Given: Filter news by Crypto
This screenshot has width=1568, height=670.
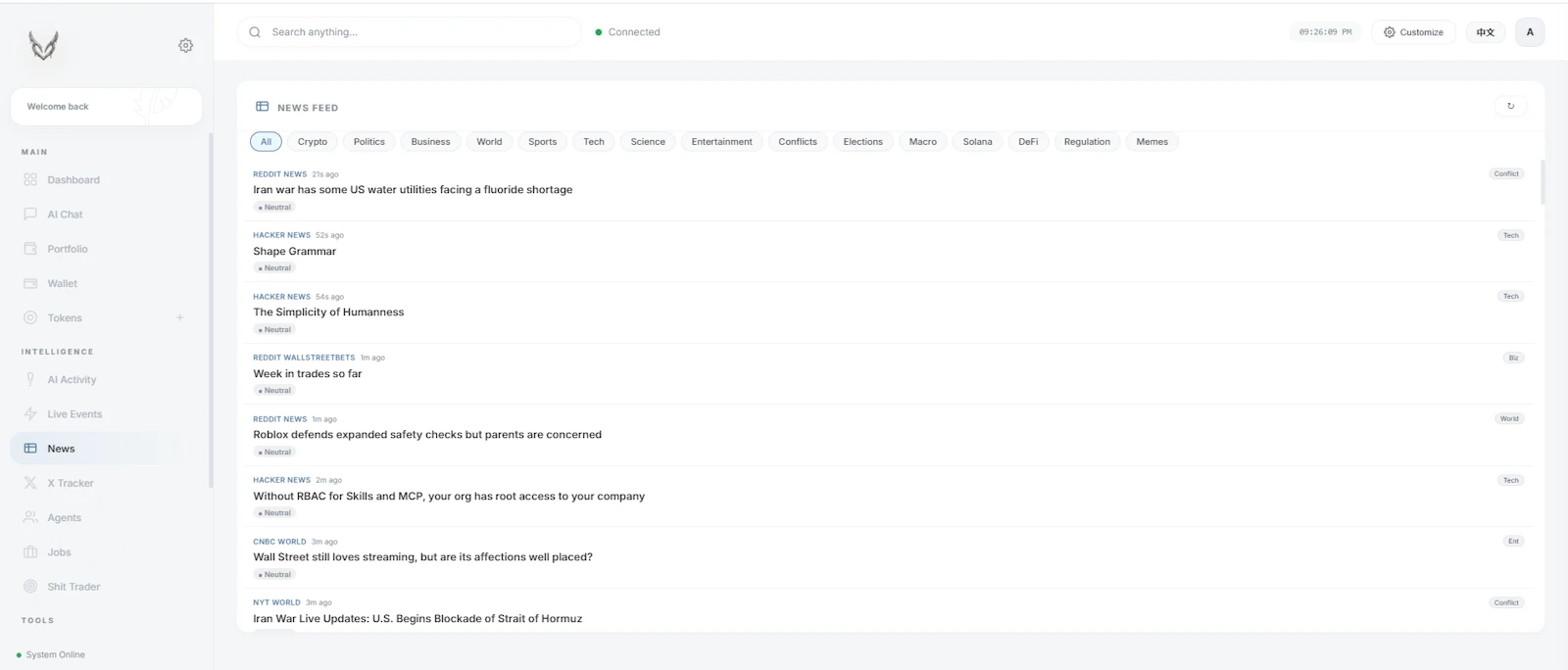Looking at the screenshot, I should click(313, 142).
